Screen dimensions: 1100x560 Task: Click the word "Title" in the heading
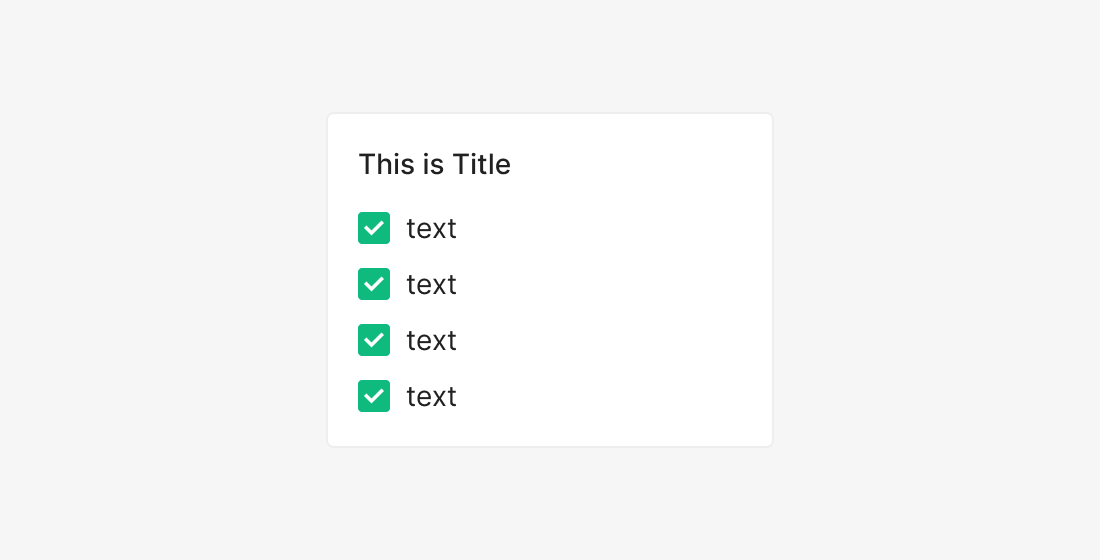coord(481,164)
